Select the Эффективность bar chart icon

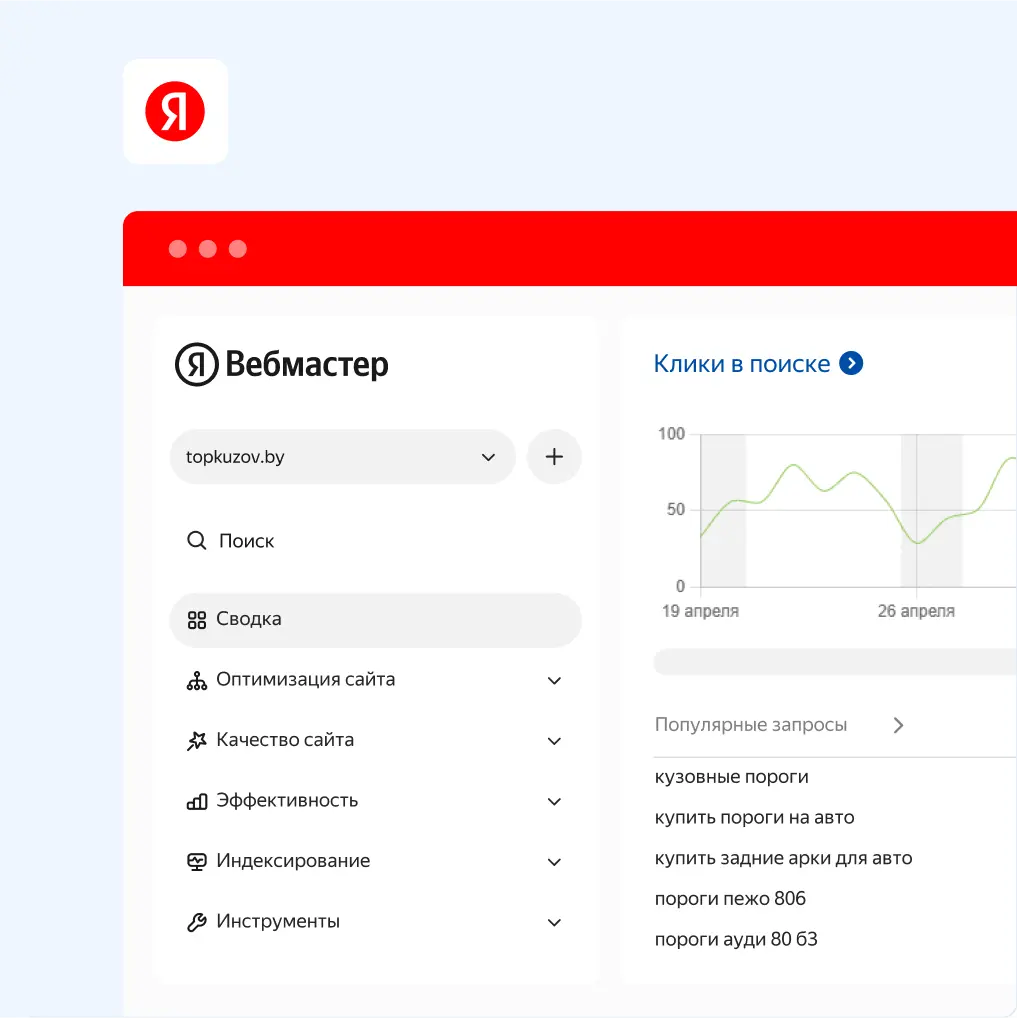pos(197,800)
